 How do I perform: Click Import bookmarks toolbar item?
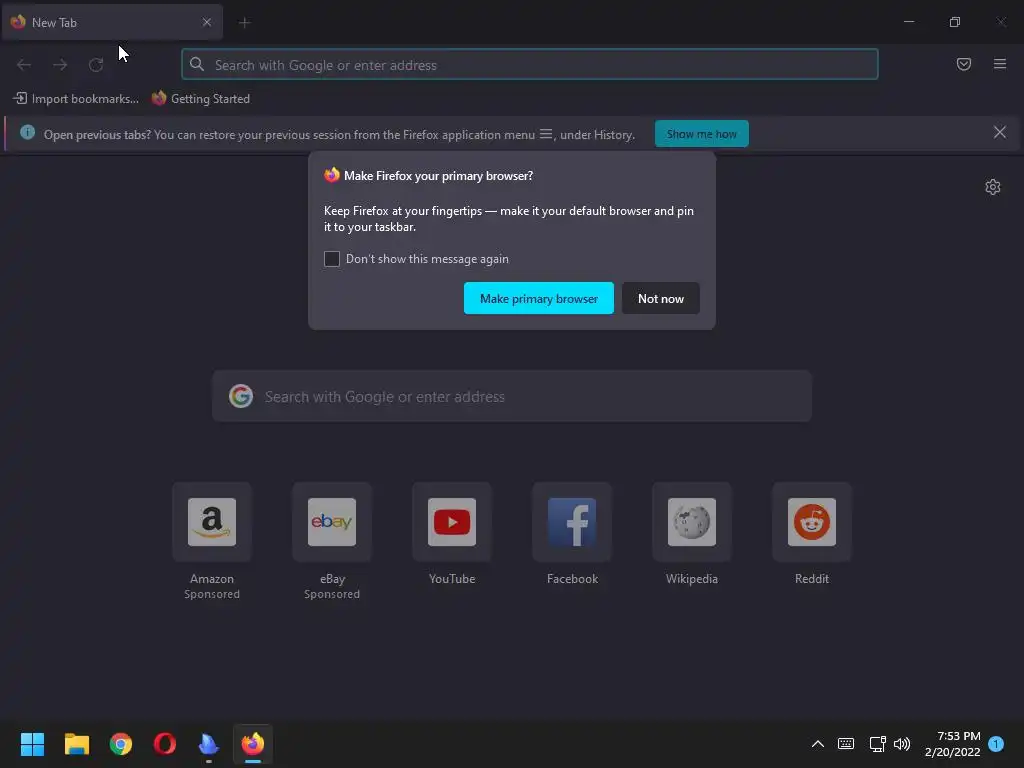[x=76, y=99]
